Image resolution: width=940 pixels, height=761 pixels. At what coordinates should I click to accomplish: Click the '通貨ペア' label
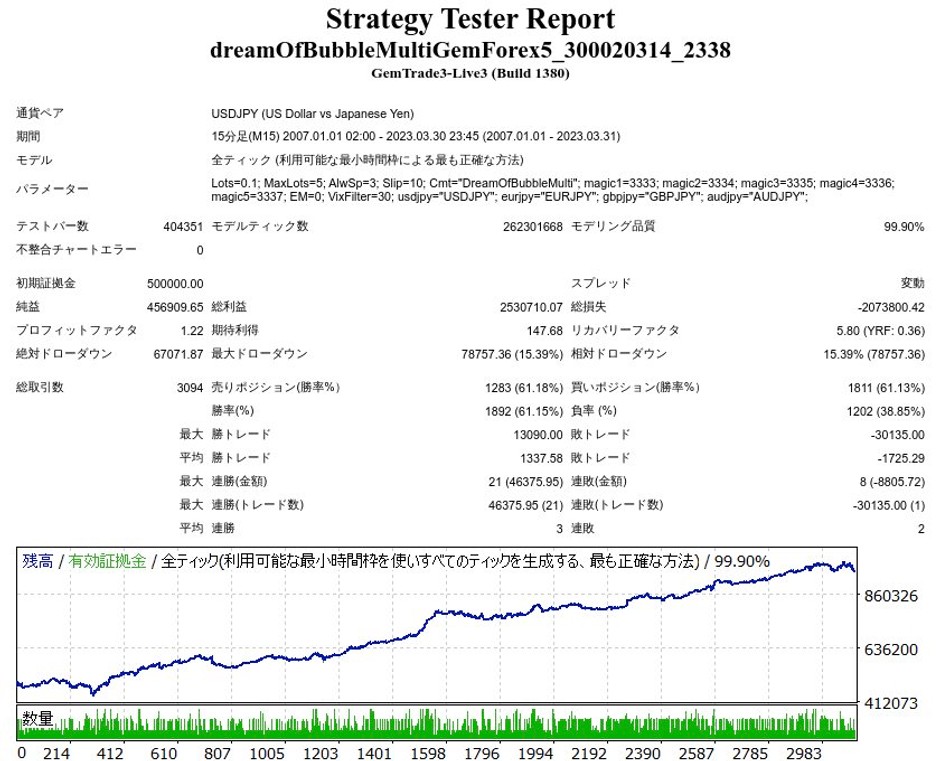40,113
